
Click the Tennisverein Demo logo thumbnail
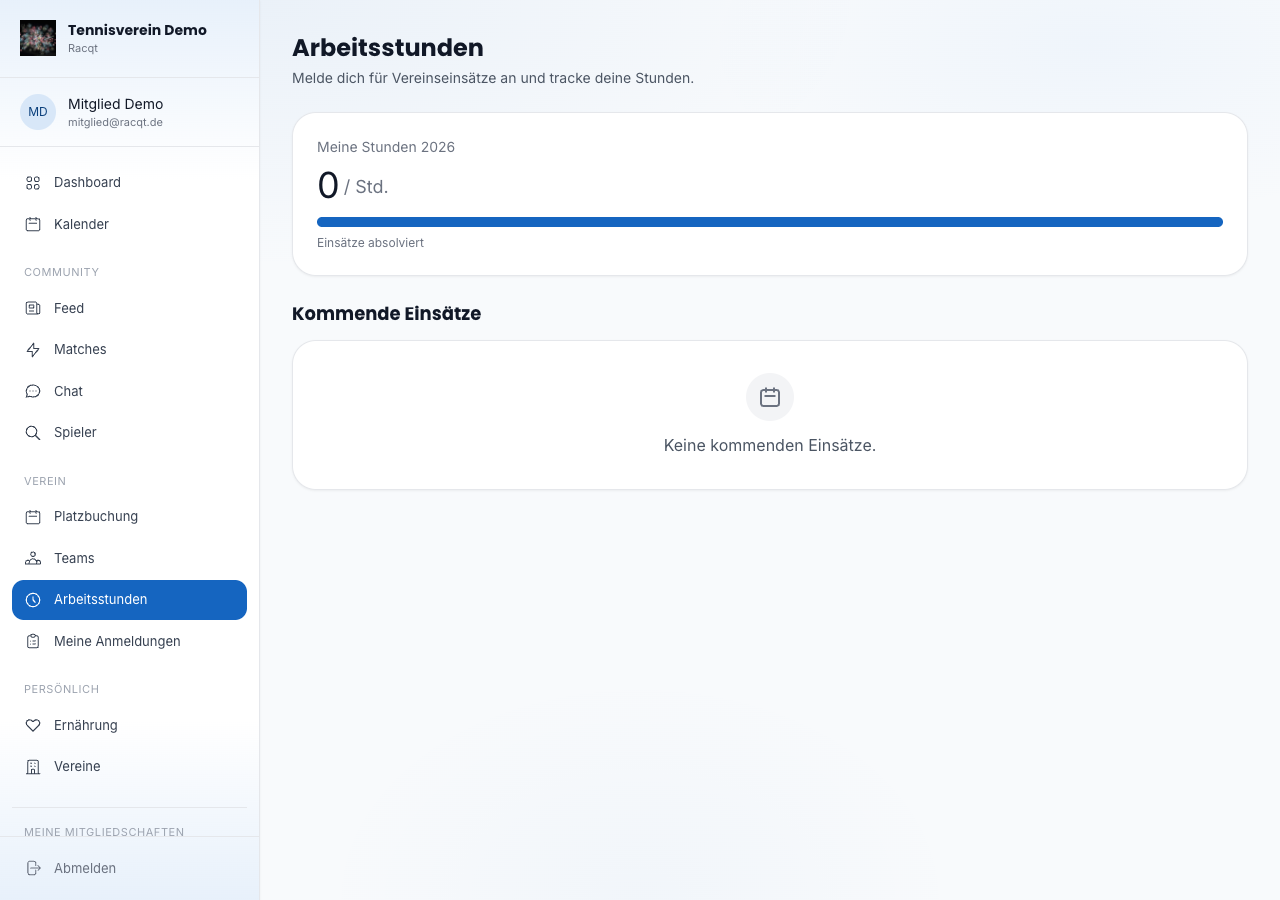[38, 38]
